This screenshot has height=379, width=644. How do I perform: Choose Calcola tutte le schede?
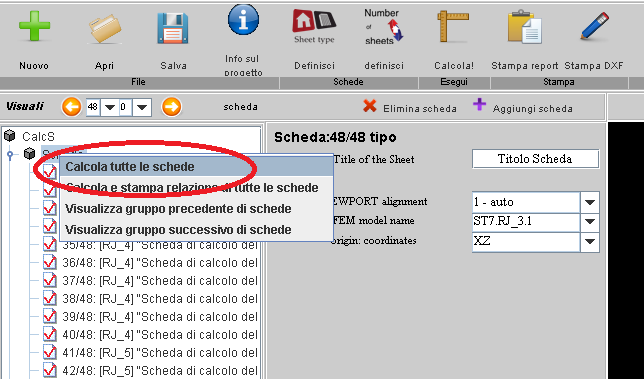196,167
